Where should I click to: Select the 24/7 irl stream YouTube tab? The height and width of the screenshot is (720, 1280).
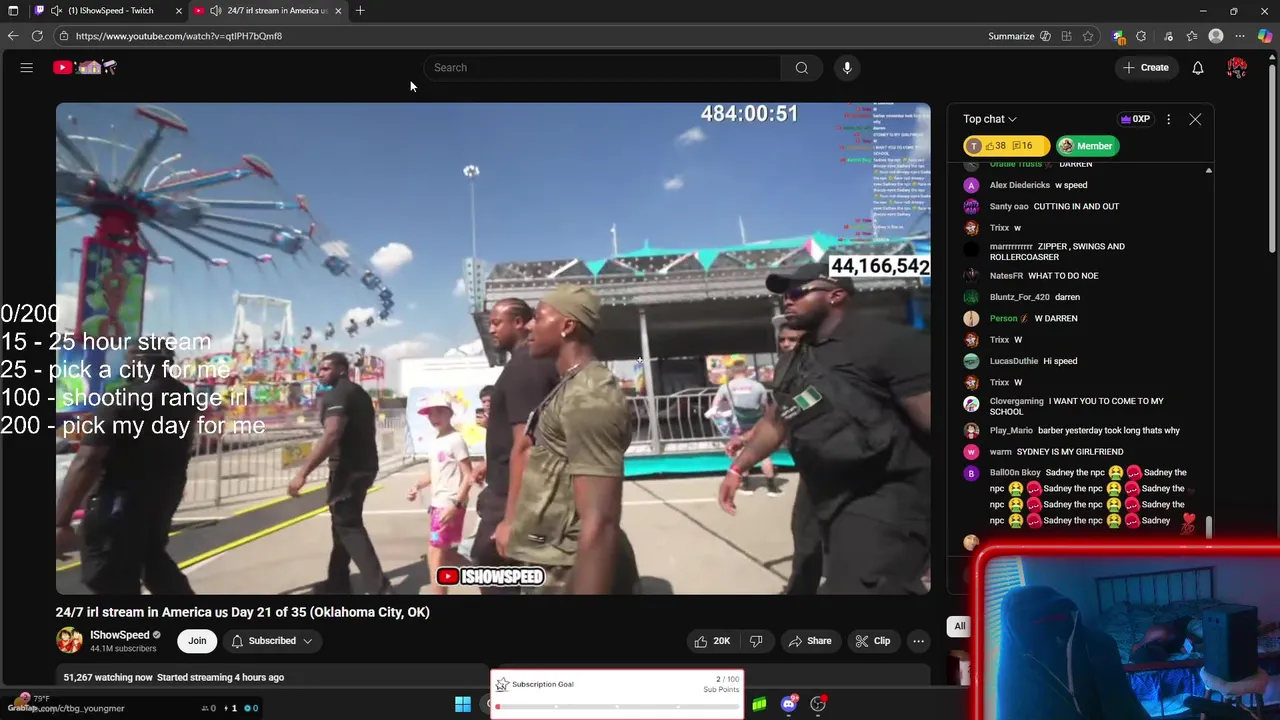click(x=268, y=11)
